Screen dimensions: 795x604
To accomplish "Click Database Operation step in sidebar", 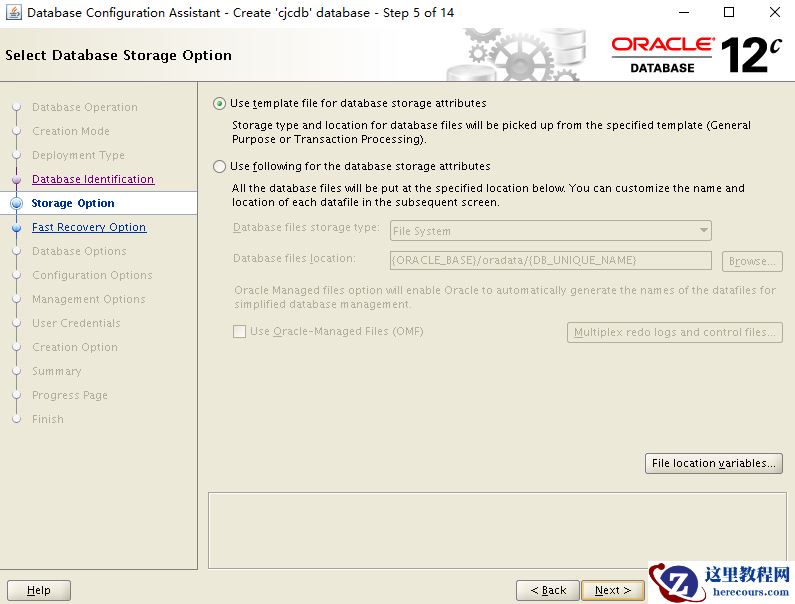I will (85, 107).
